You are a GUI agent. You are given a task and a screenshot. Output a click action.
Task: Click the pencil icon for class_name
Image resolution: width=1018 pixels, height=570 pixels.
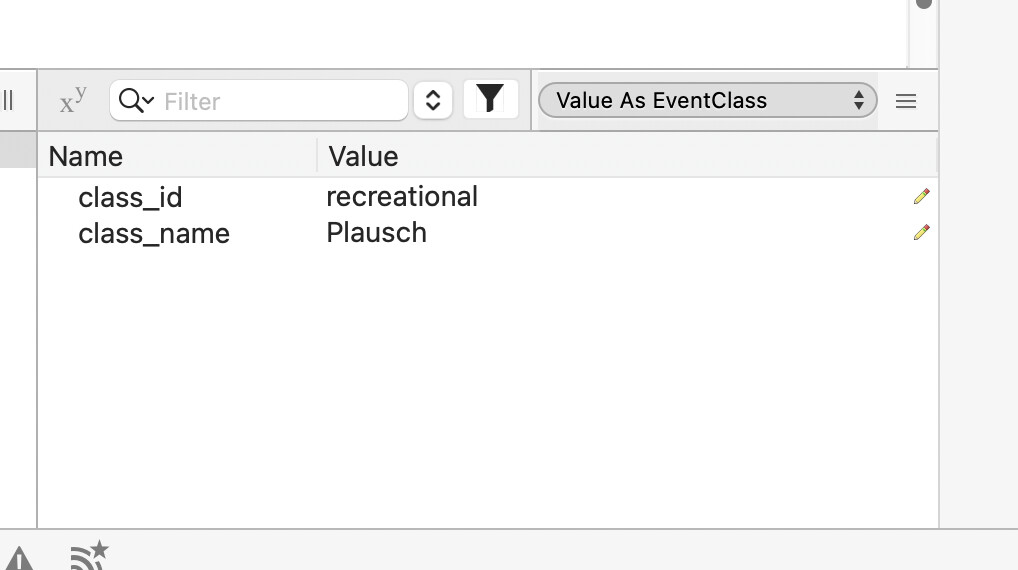coord(921,232)
